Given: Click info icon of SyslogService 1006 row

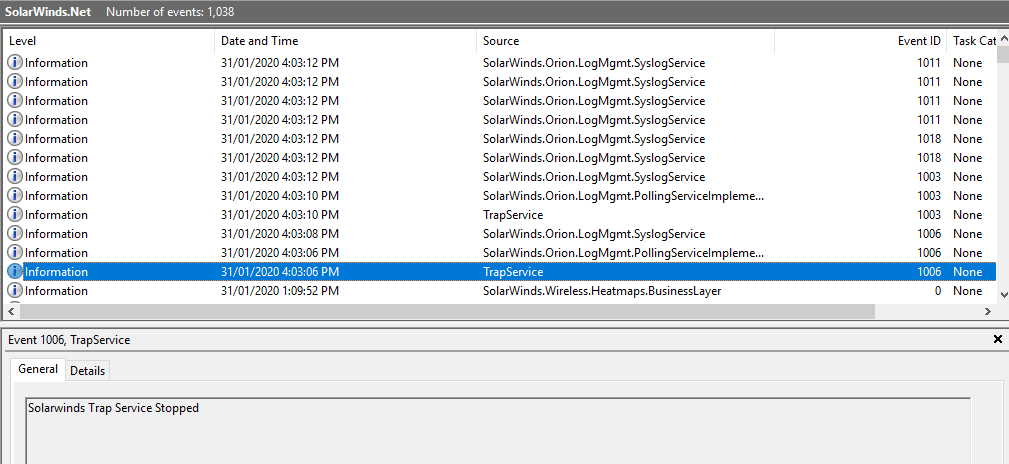Looking at the screenshot, I should (14, 234).
